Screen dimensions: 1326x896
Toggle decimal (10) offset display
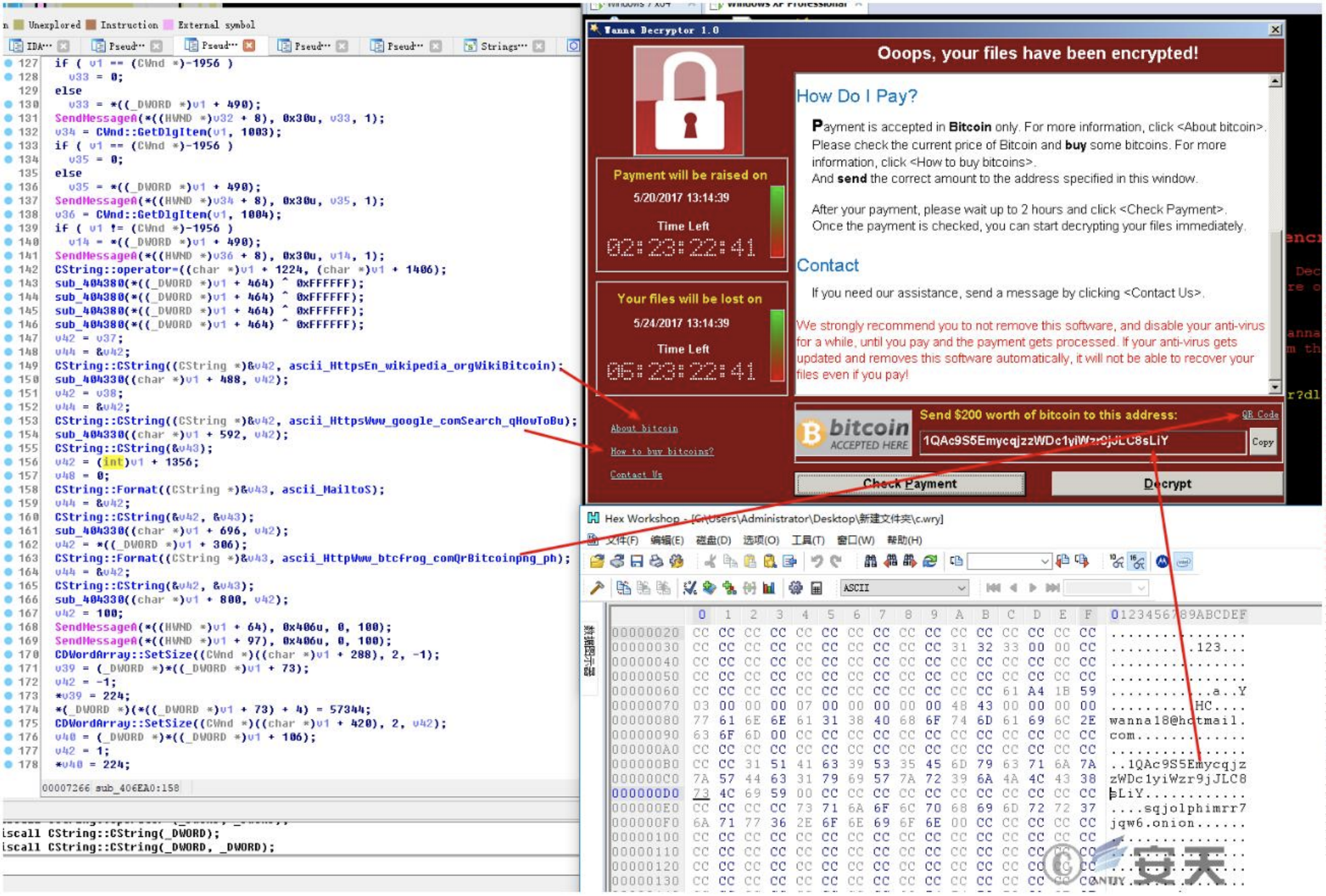click(x=1117, y=562)
